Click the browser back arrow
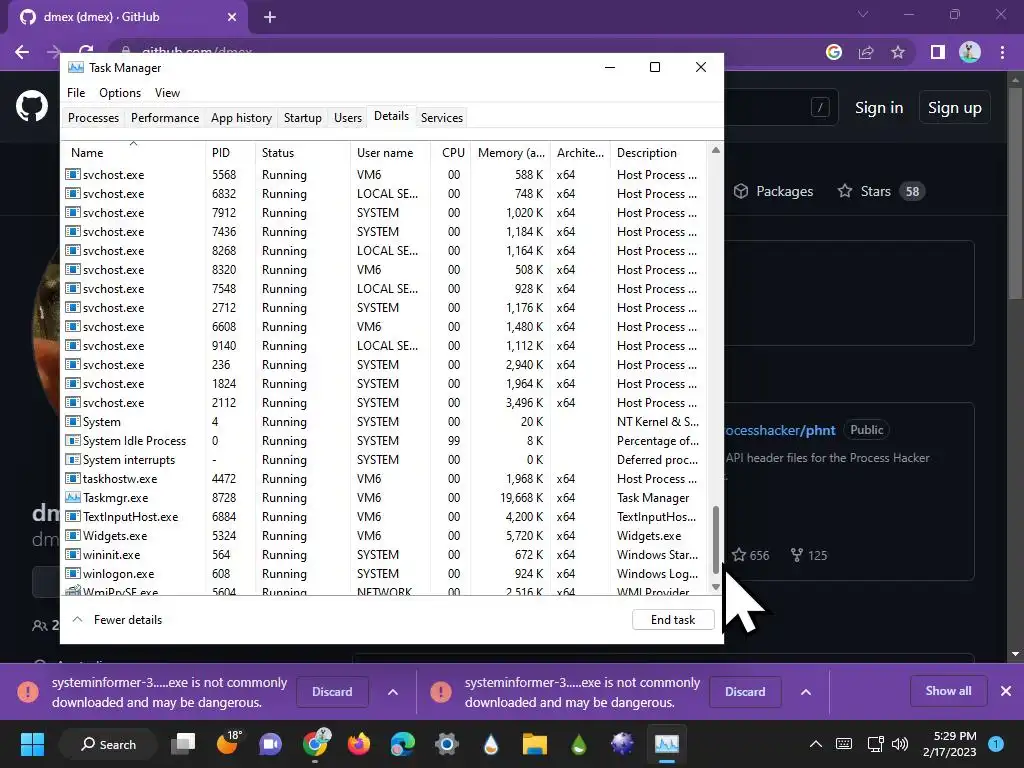The height and width of the screenshot is (768, 1024). pos(22,52)
